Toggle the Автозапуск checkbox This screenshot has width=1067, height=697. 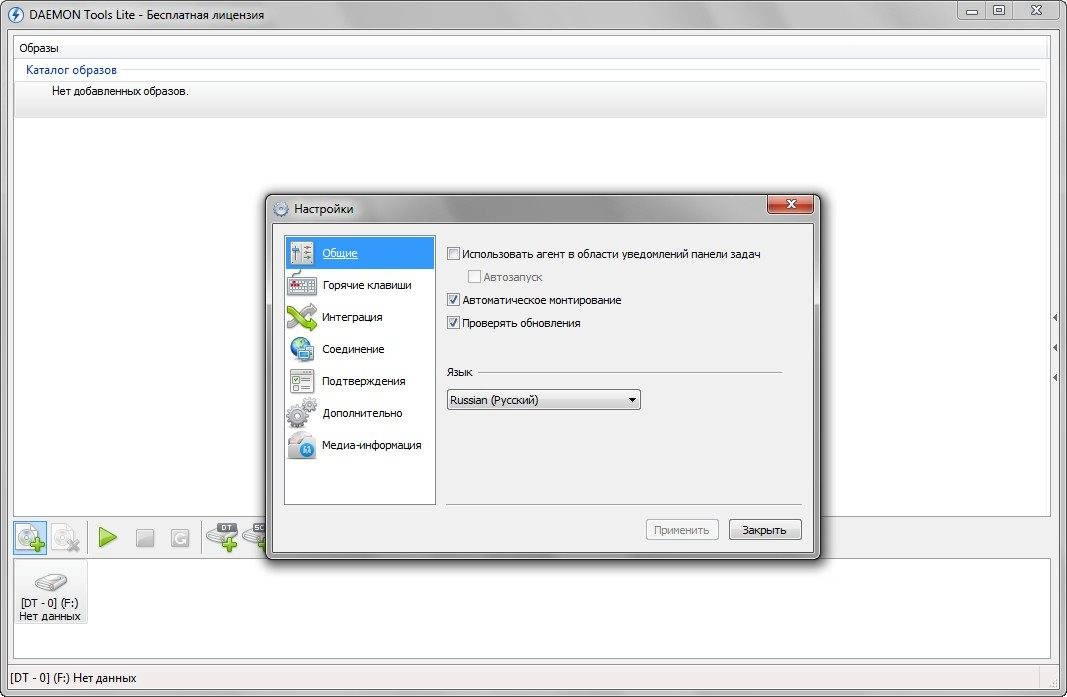(474, 277)
